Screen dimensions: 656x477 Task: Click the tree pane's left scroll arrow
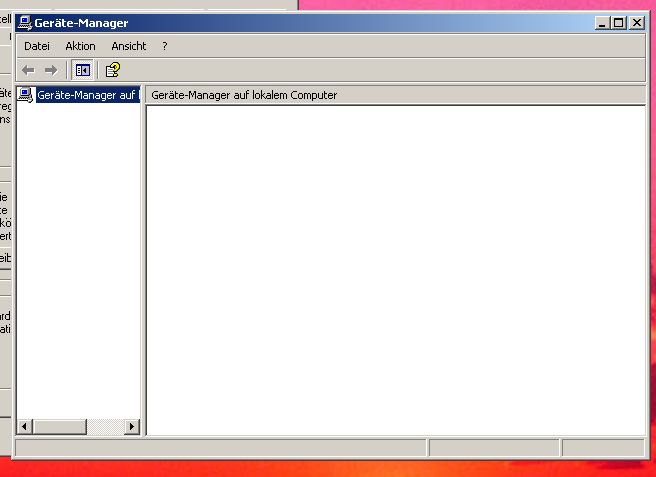25,427
